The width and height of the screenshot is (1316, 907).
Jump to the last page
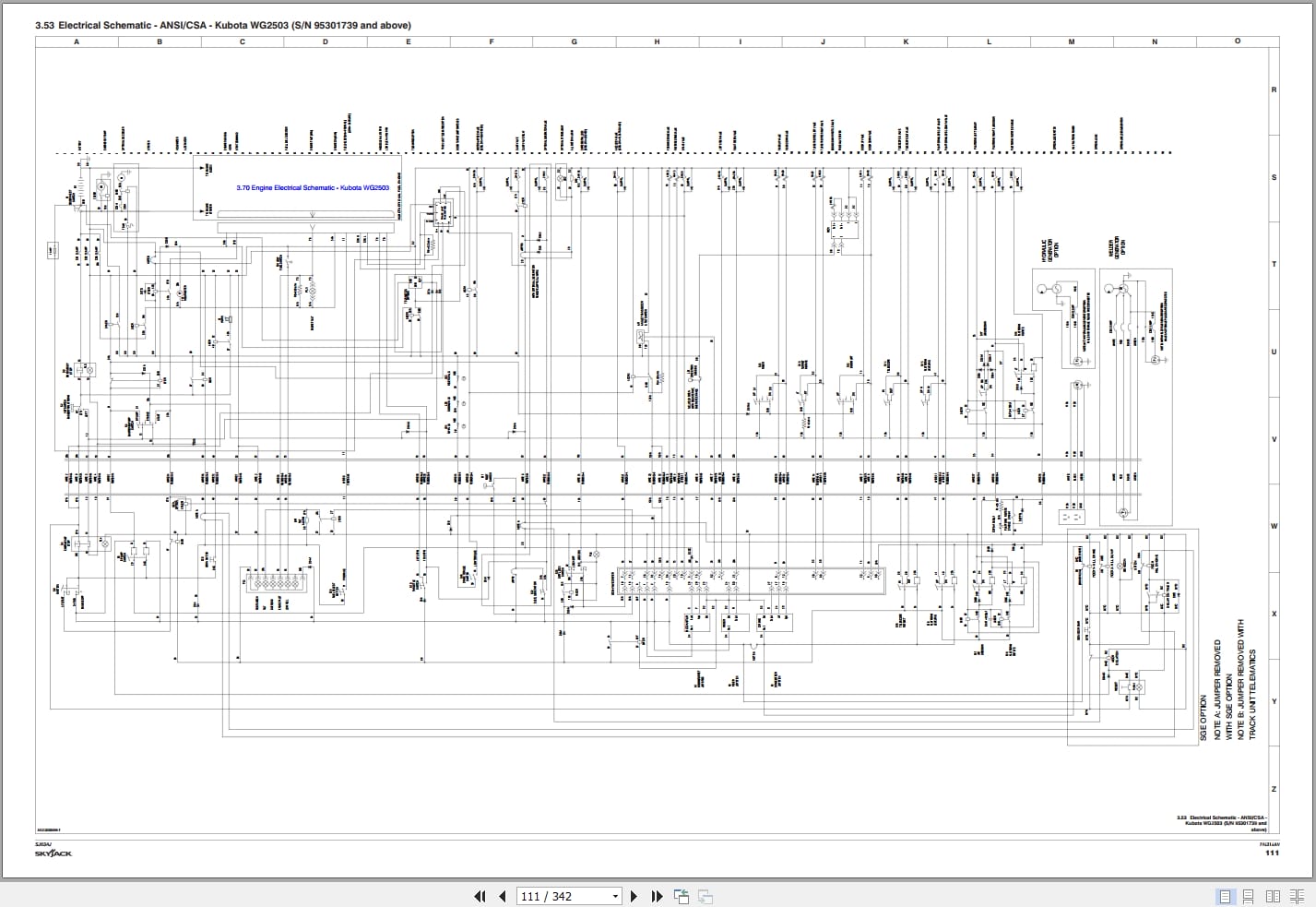pos(657,896)
